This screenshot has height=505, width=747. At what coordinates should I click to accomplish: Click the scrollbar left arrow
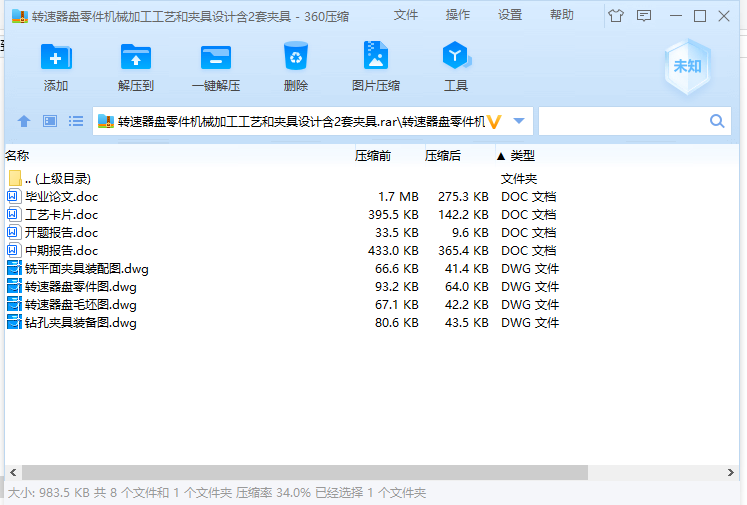(13, 473)
